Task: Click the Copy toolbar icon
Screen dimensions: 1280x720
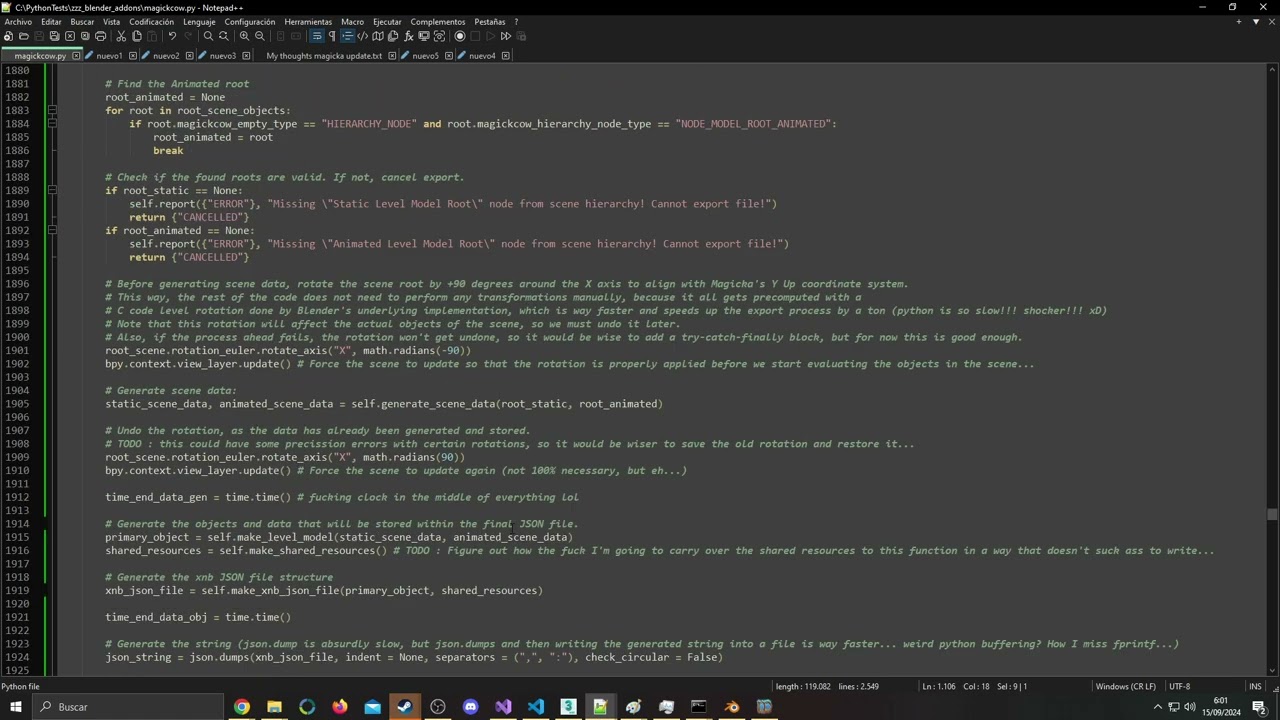Action: coord(137,36)
